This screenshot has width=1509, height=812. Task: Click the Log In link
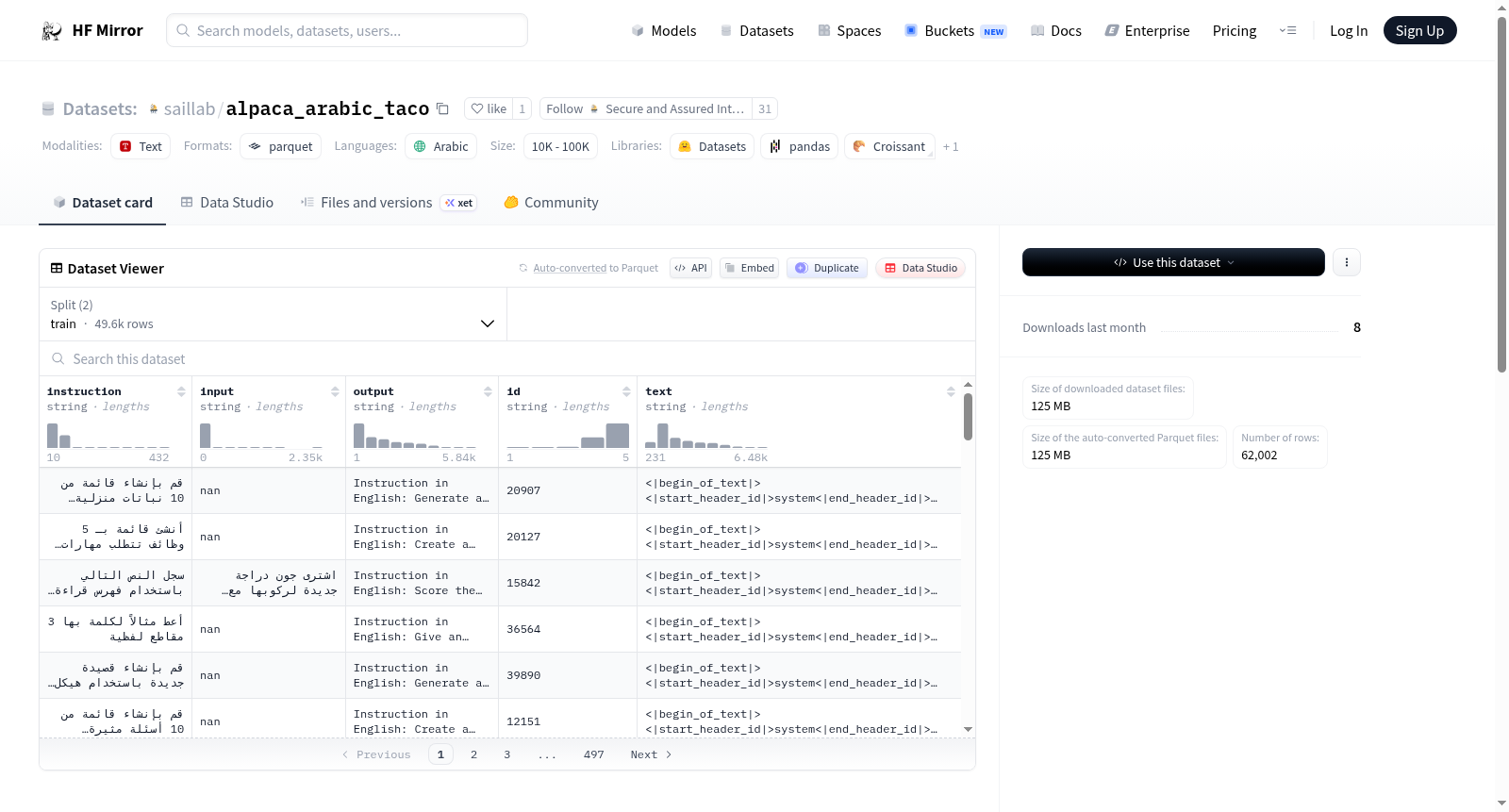click(1349, 31)
